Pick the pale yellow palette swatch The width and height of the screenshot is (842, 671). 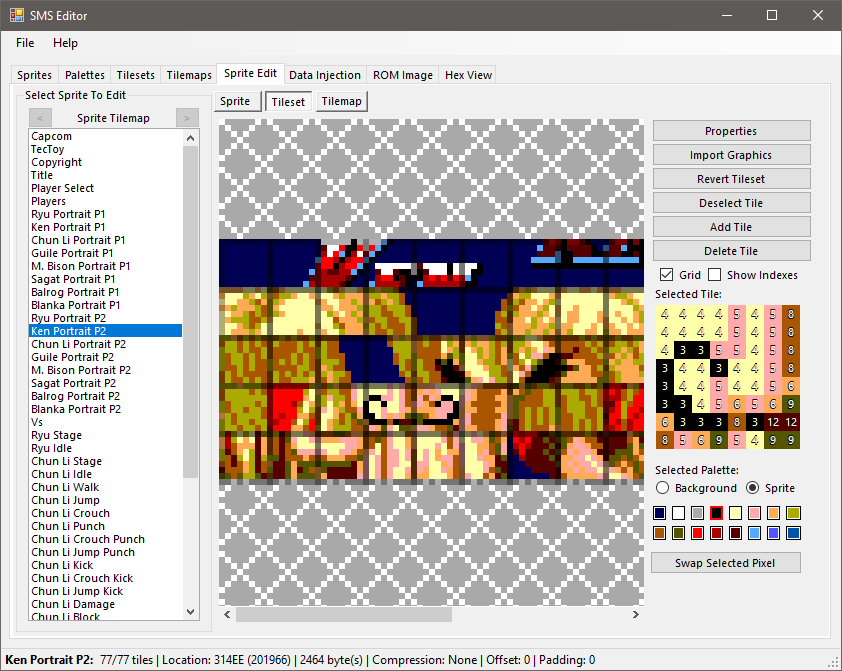[x=736, y=513]
